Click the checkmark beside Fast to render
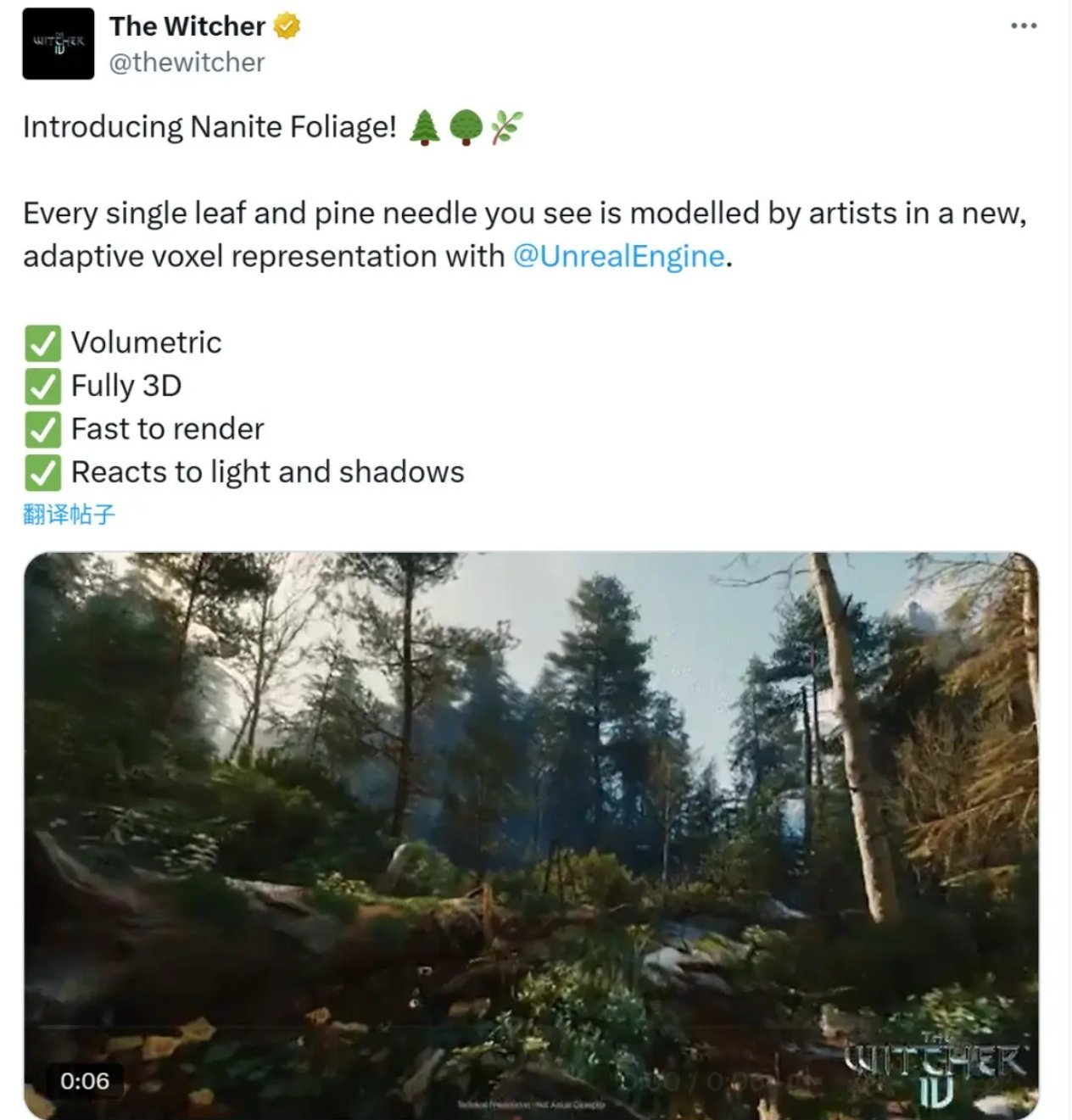Viewport: 1072px width, 1120px height. [x=42, y=430]
